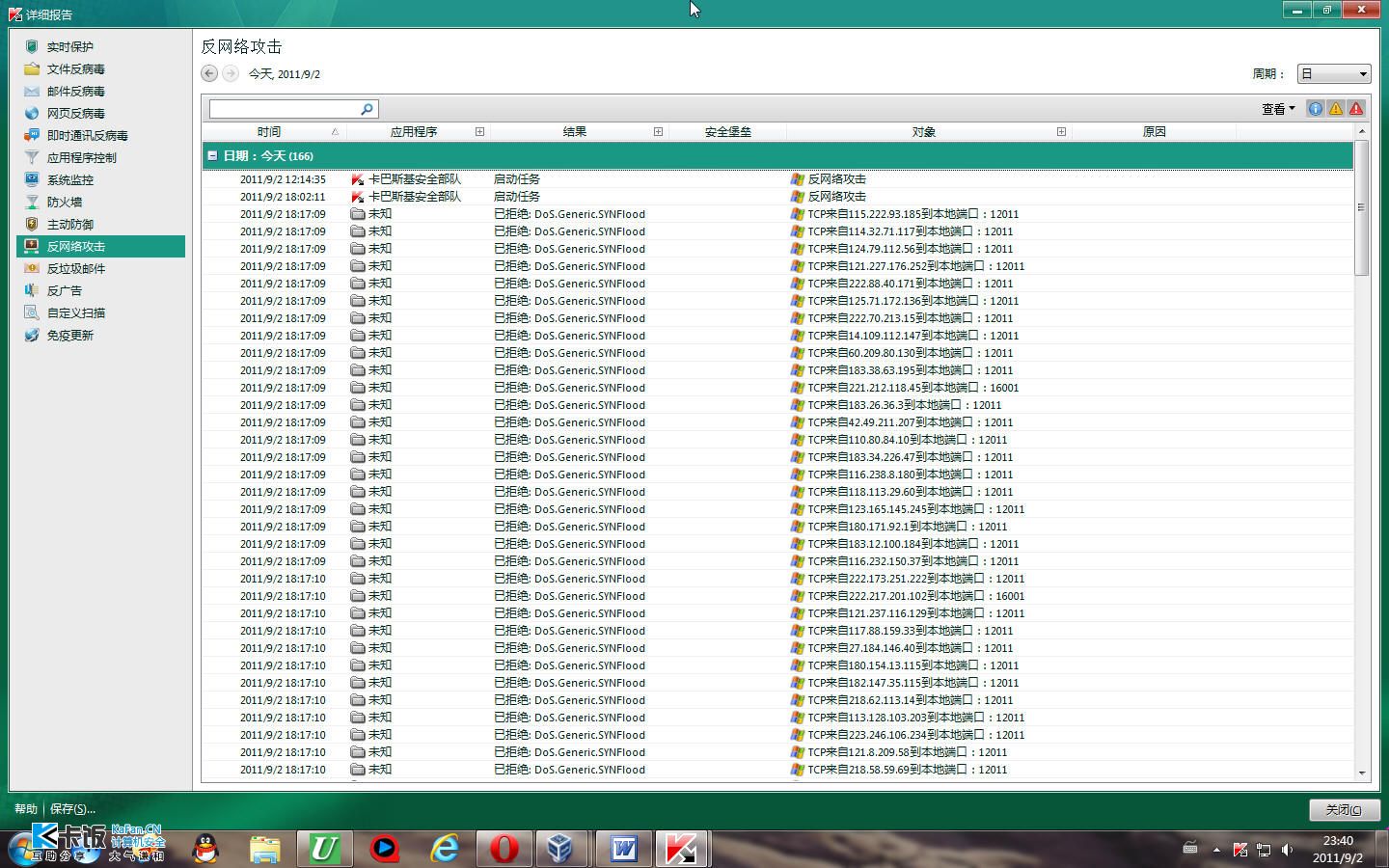Open 实时保护 report section
Screen dimensions: 1389x868
(70, 46)
